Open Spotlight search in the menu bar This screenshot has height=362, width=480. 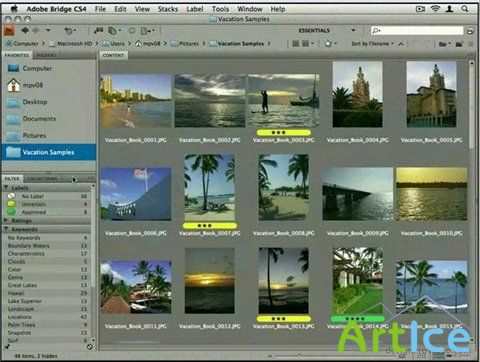point(465,9)
